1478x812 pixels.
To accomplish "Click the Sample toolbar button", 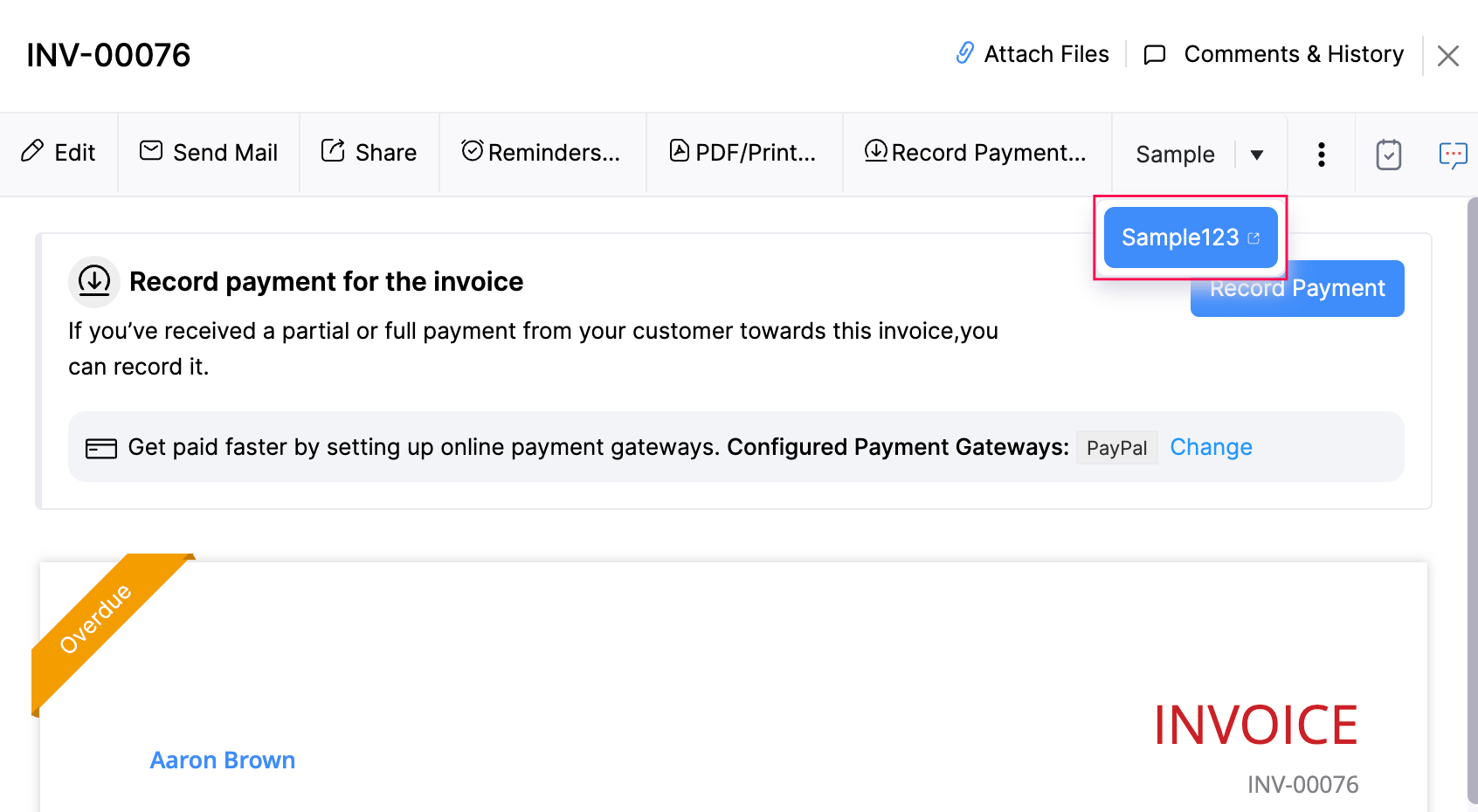I will click(x=1174, y=155).
